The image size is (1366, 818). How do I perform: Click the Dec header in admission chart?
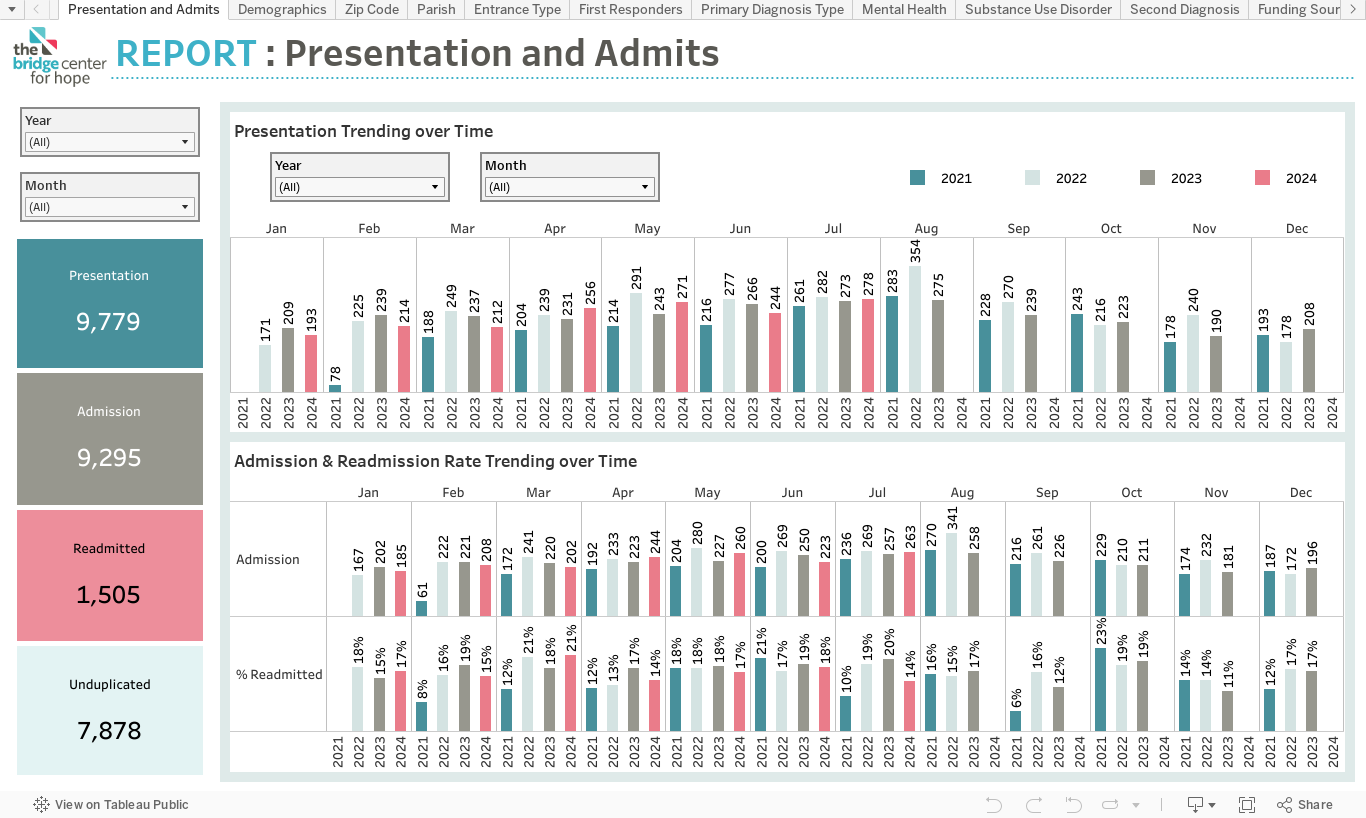click(x=1301, y=492)
